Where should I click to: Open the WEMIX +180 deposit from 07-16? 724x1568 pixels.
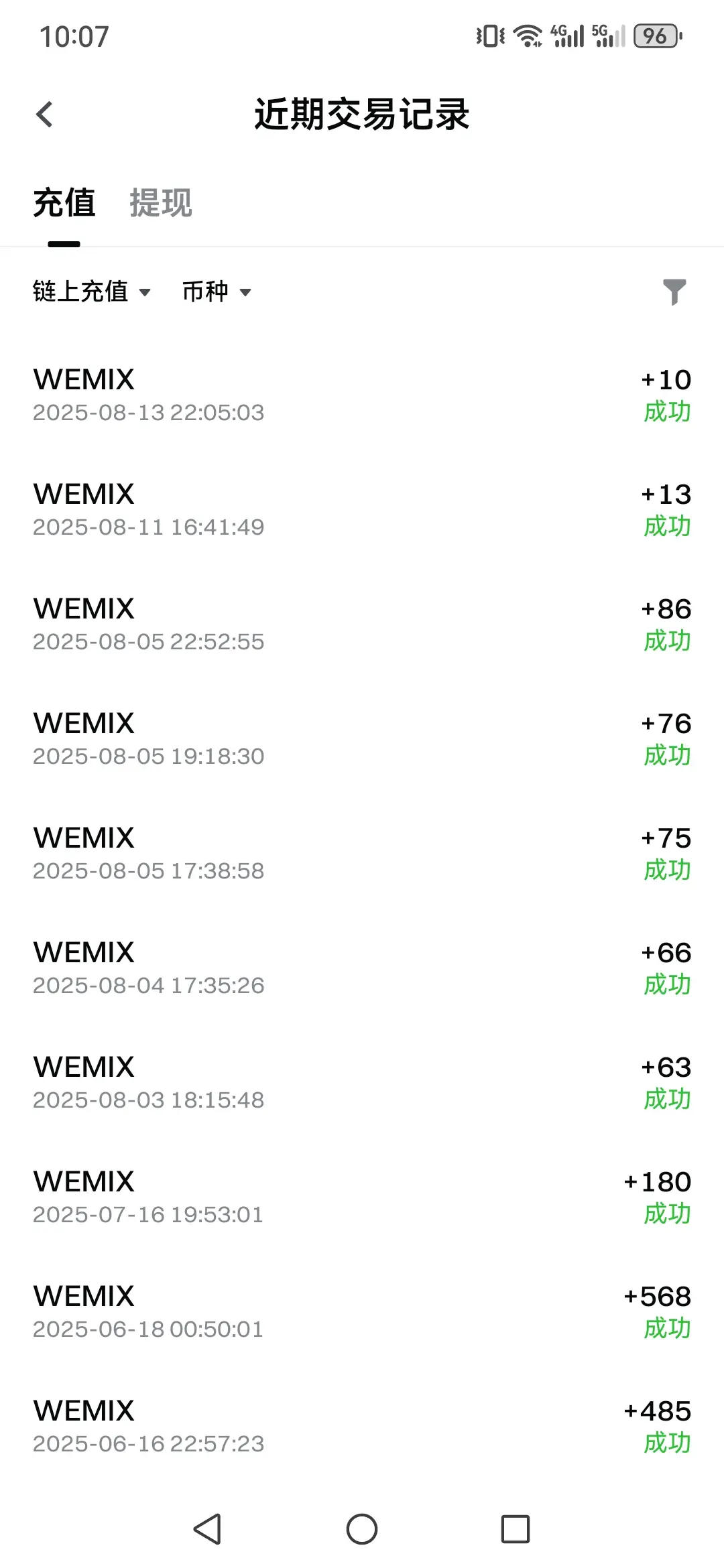tap(362, 1197)
